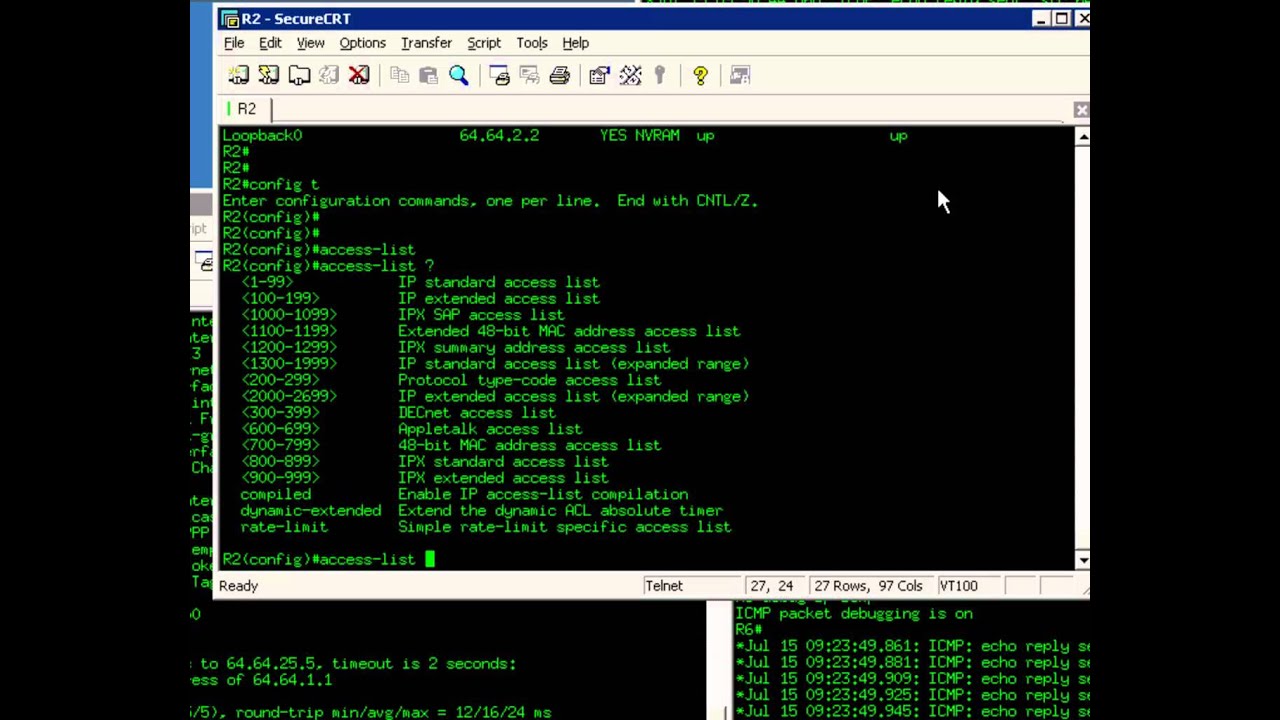Click the 'dynamic-extended' option line
The width and height of the screenshot is (1280, 720).
(x=481, y=510)
